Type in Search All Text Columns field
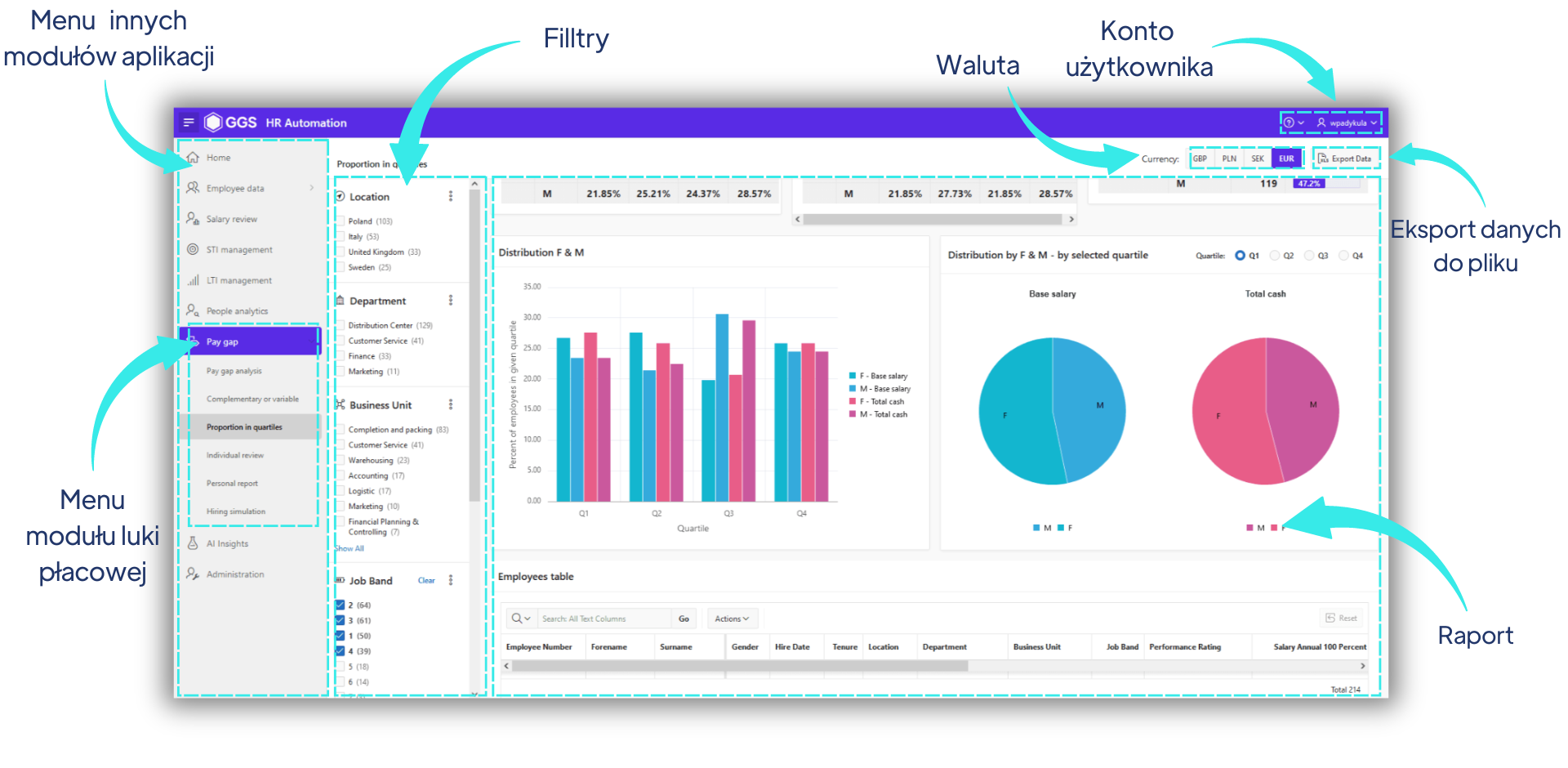 tap(604, 618)
